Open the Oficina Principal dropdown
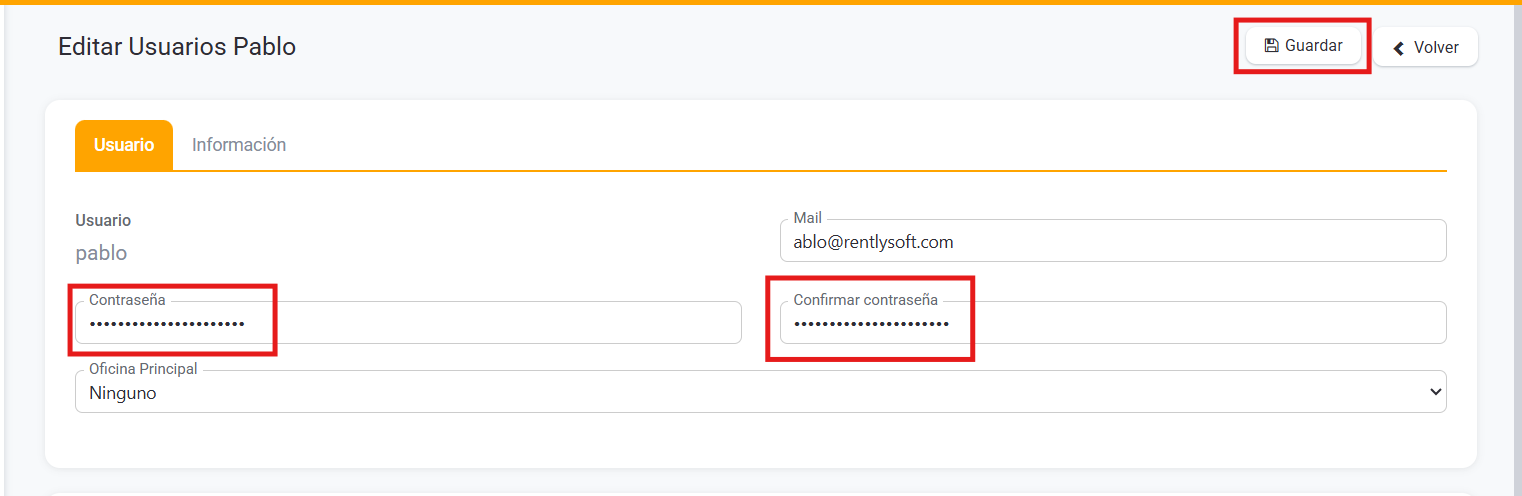Screen dimensions: 1522x496 [x=760, y=393]
